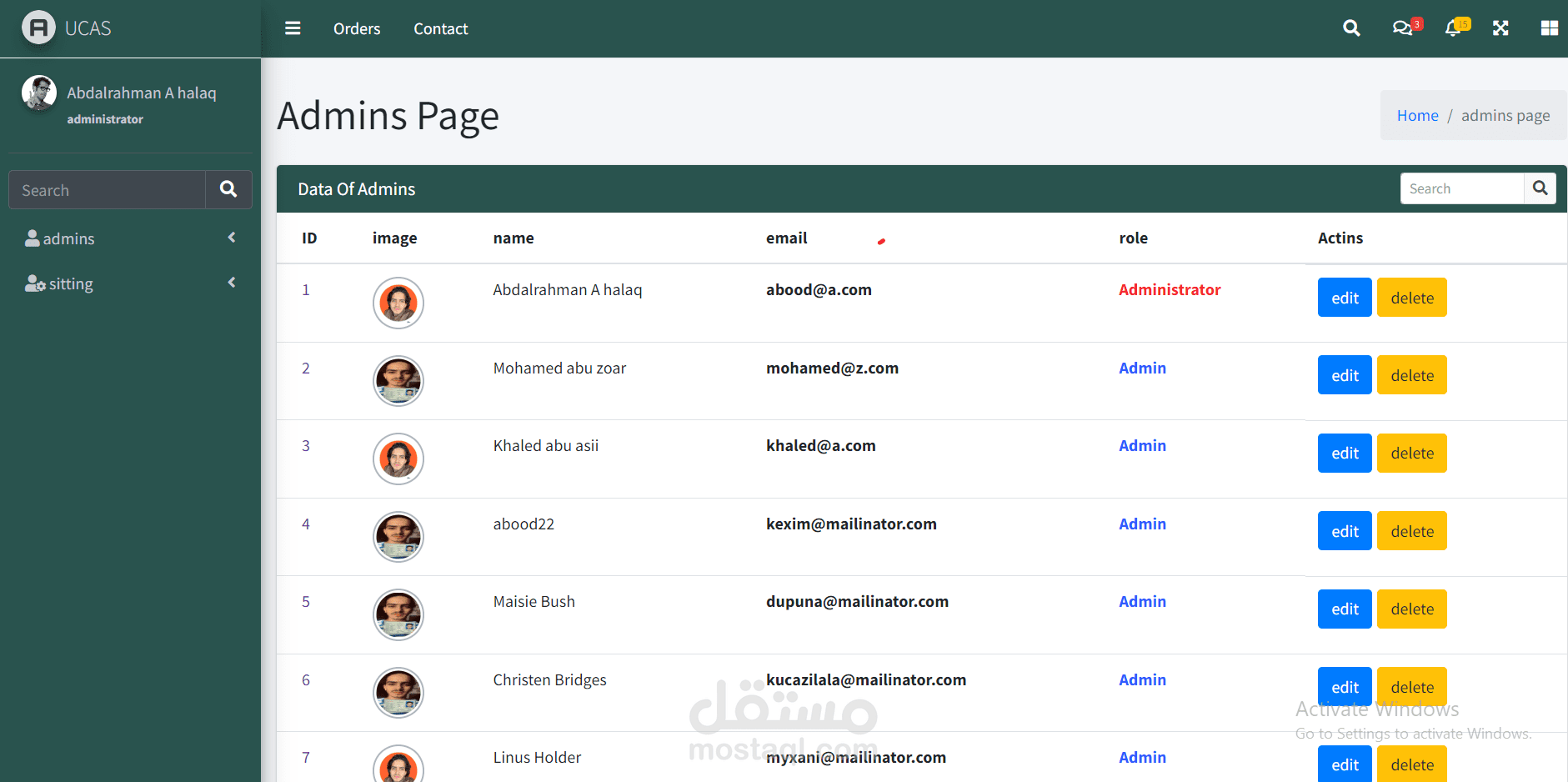
Task: Edit the Mohamed abu zoar row
Action: pyautogui.click(x=1345, y=375)
